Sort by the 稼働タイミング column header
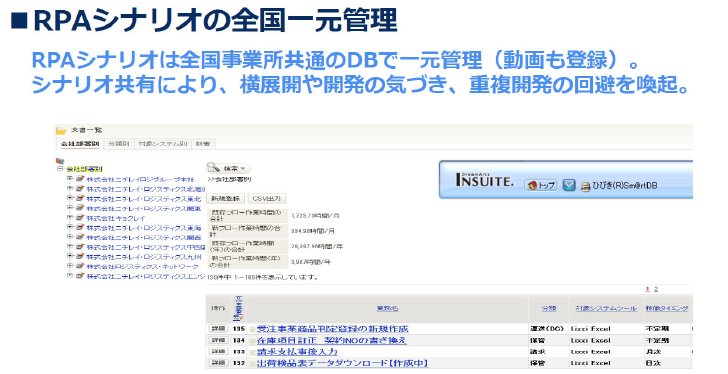Viewport: 728px width, 374px height. 667,309
